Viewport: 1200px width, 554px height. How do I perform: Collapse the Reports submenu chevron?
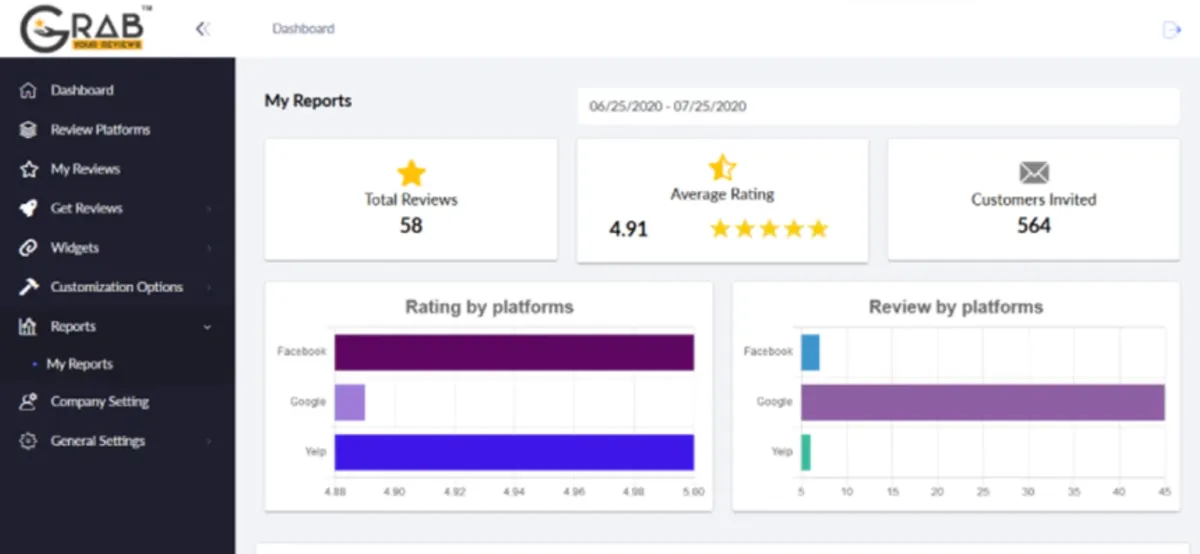pyautogui.click(x=207, y=326)
